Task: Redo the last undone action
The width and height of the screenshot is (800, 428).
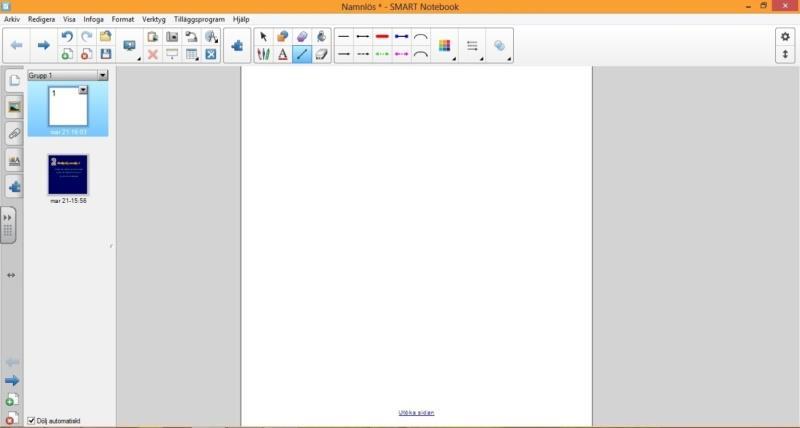Action: [x=86, y=37]
